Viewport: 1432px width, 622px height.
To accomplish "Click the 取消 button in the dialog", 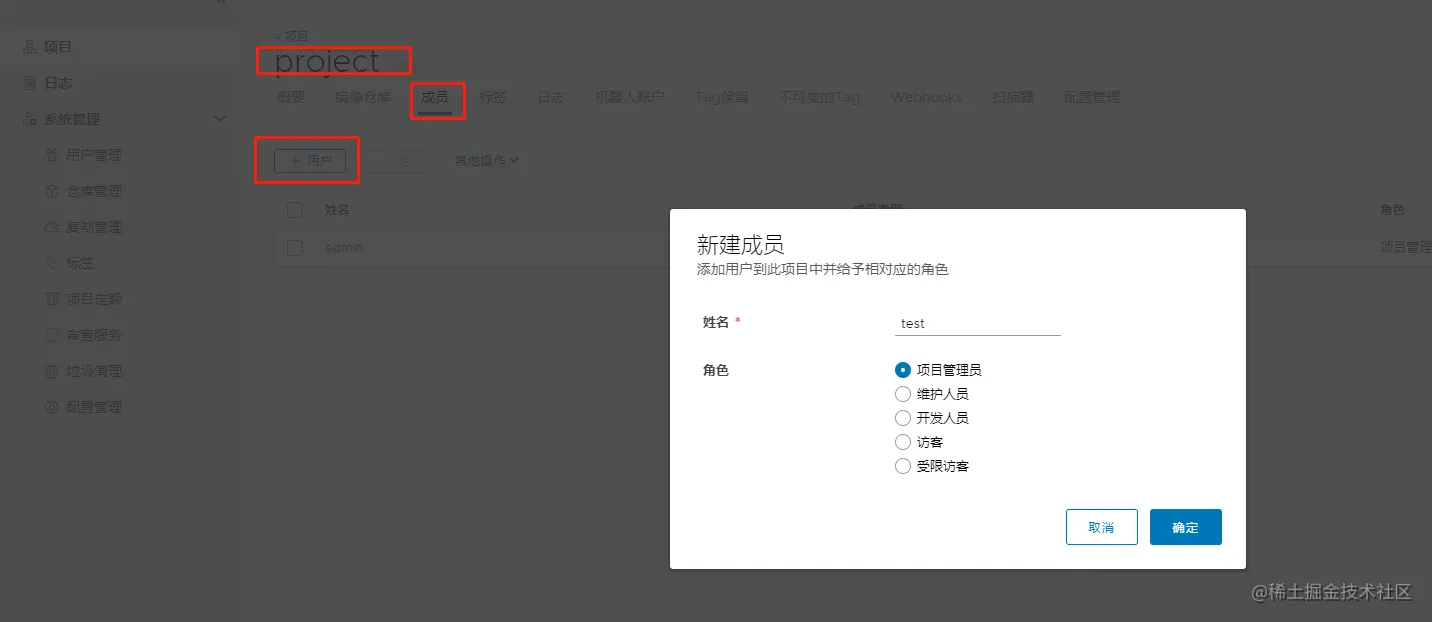I will 1102,527.
